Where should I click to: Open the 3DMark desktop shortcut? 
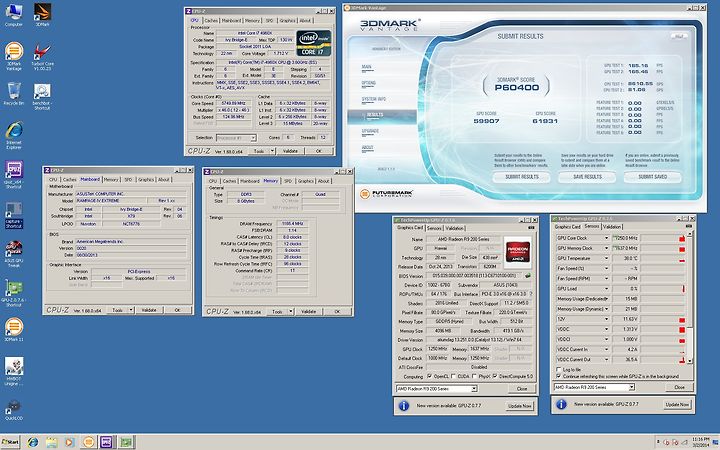click(x=42, y=15)
